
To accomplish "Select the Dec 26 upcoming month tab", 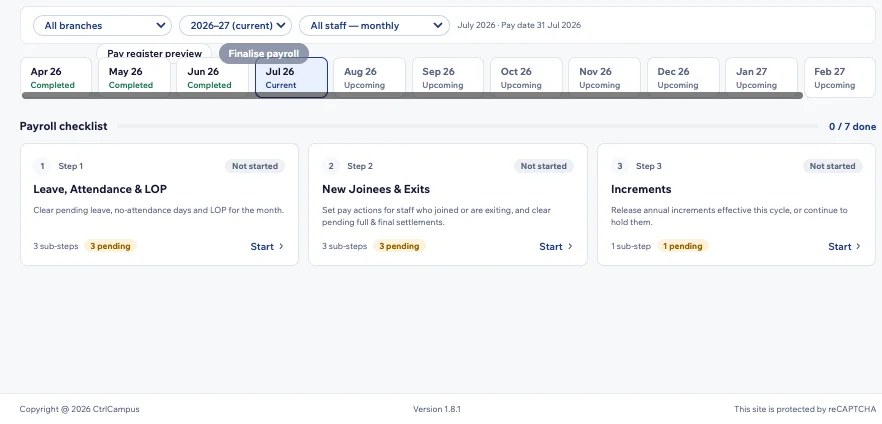I will point(683,78).
